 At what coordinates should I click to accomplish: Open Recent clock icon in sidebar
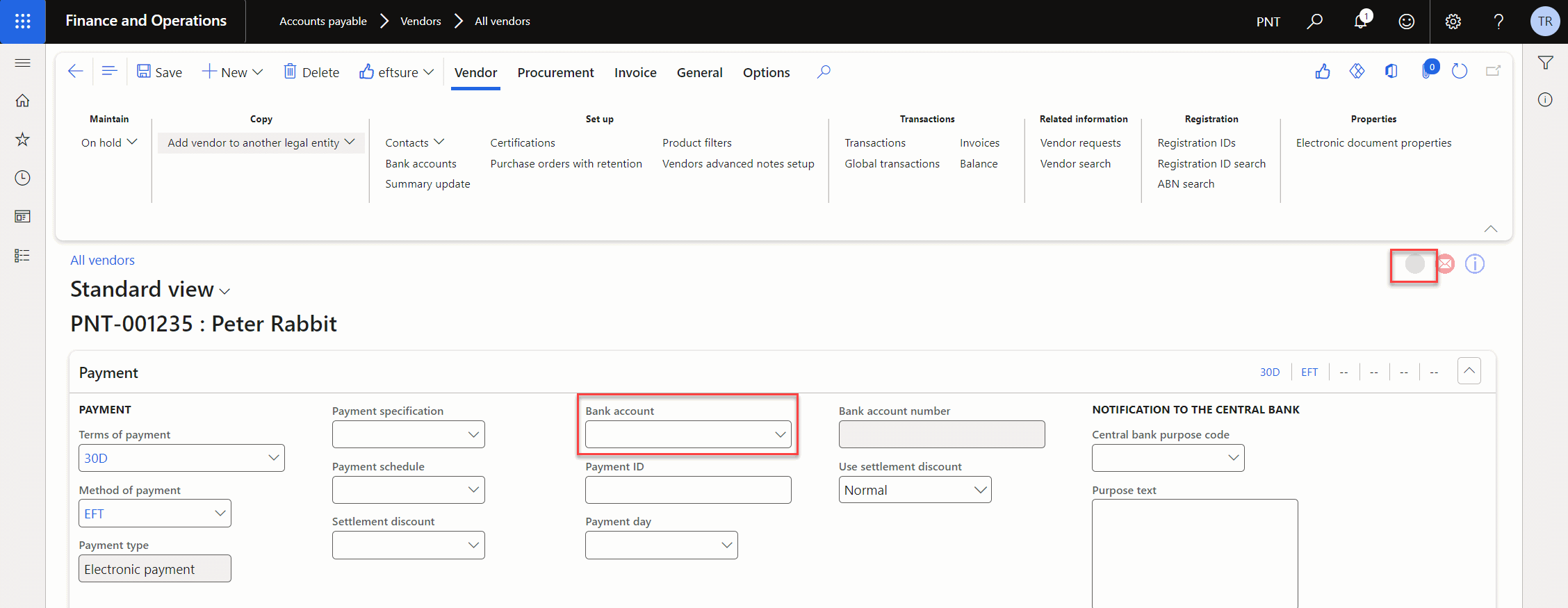point(22,178)
